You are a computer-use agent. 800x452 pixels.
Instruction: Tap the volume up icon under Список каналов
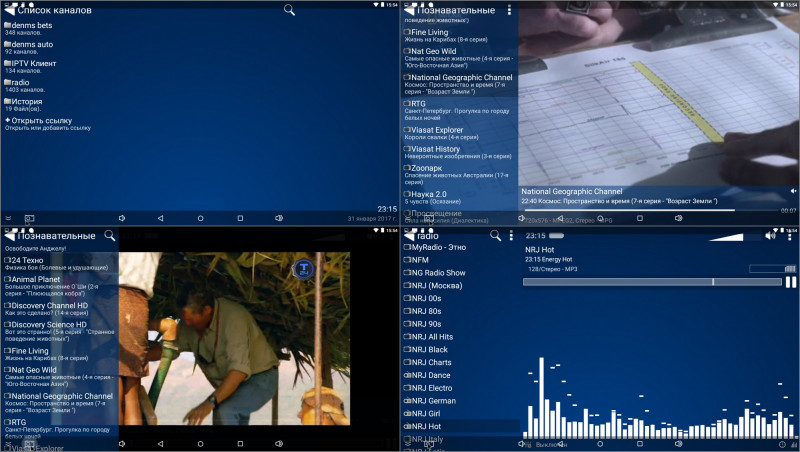pyautogui.click(x=279, y=218)
